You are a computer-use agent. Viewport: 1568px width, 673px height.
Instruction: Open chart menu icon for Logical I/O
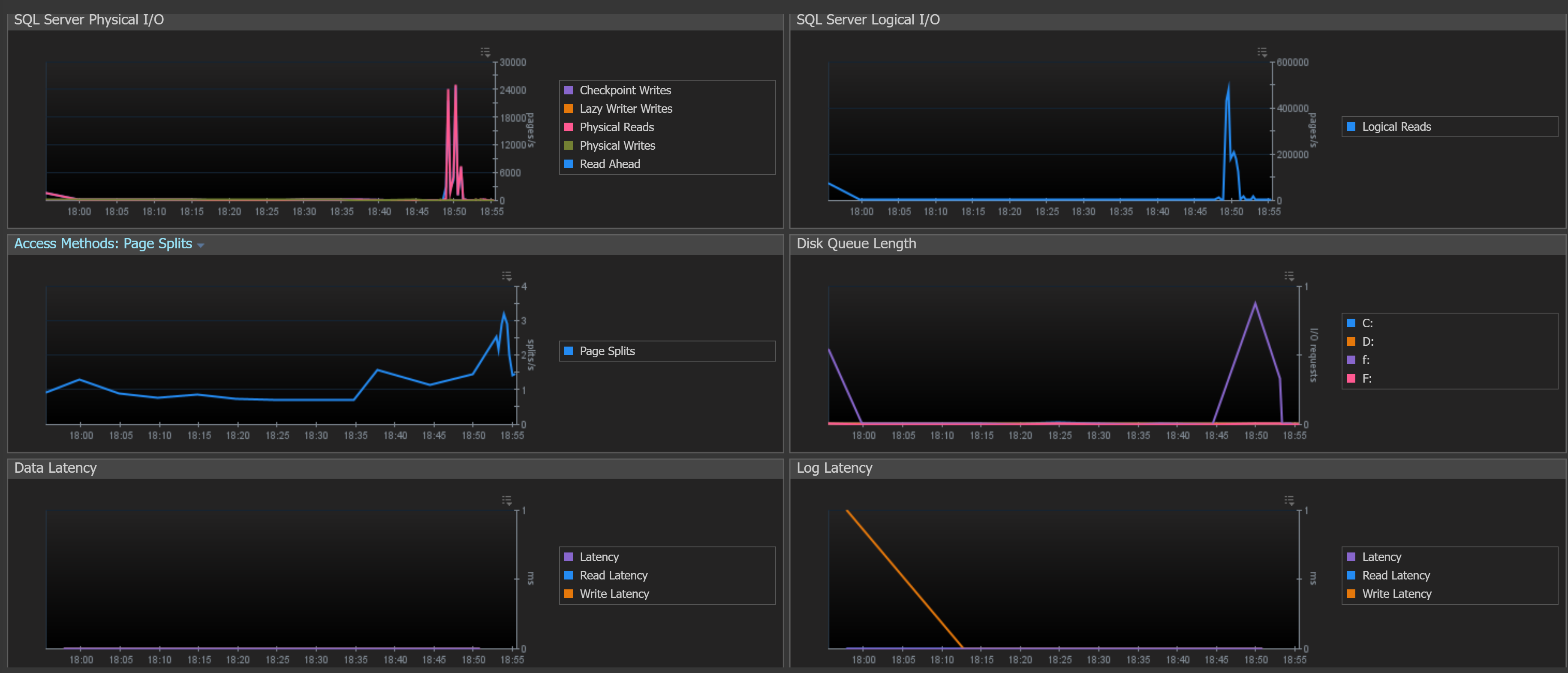click(1262, 52)
